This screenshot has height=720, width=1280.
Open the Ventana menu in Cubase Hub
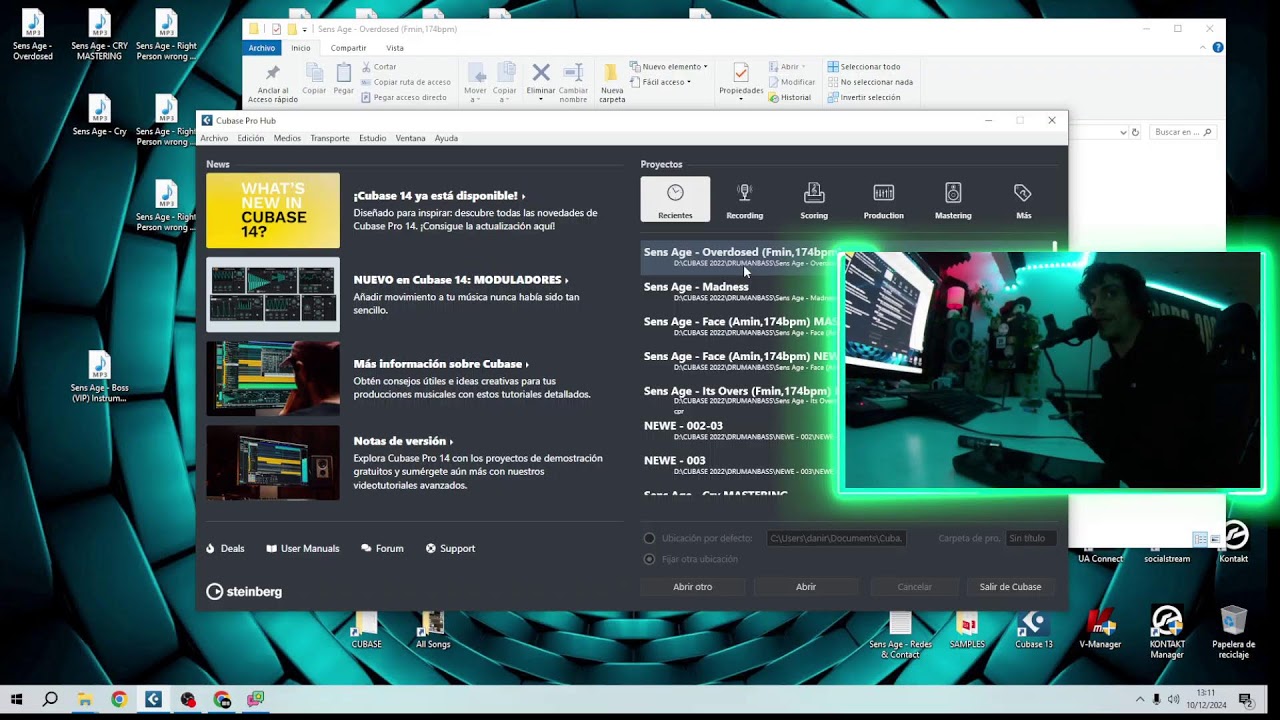pos(410,138)
